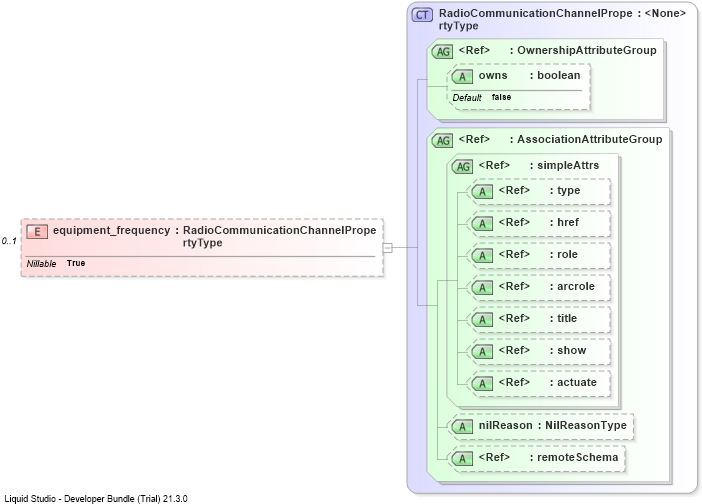
Task: Select the complex type name RadioCommunicationChannelPropertyType
Action: coord(535,19)
